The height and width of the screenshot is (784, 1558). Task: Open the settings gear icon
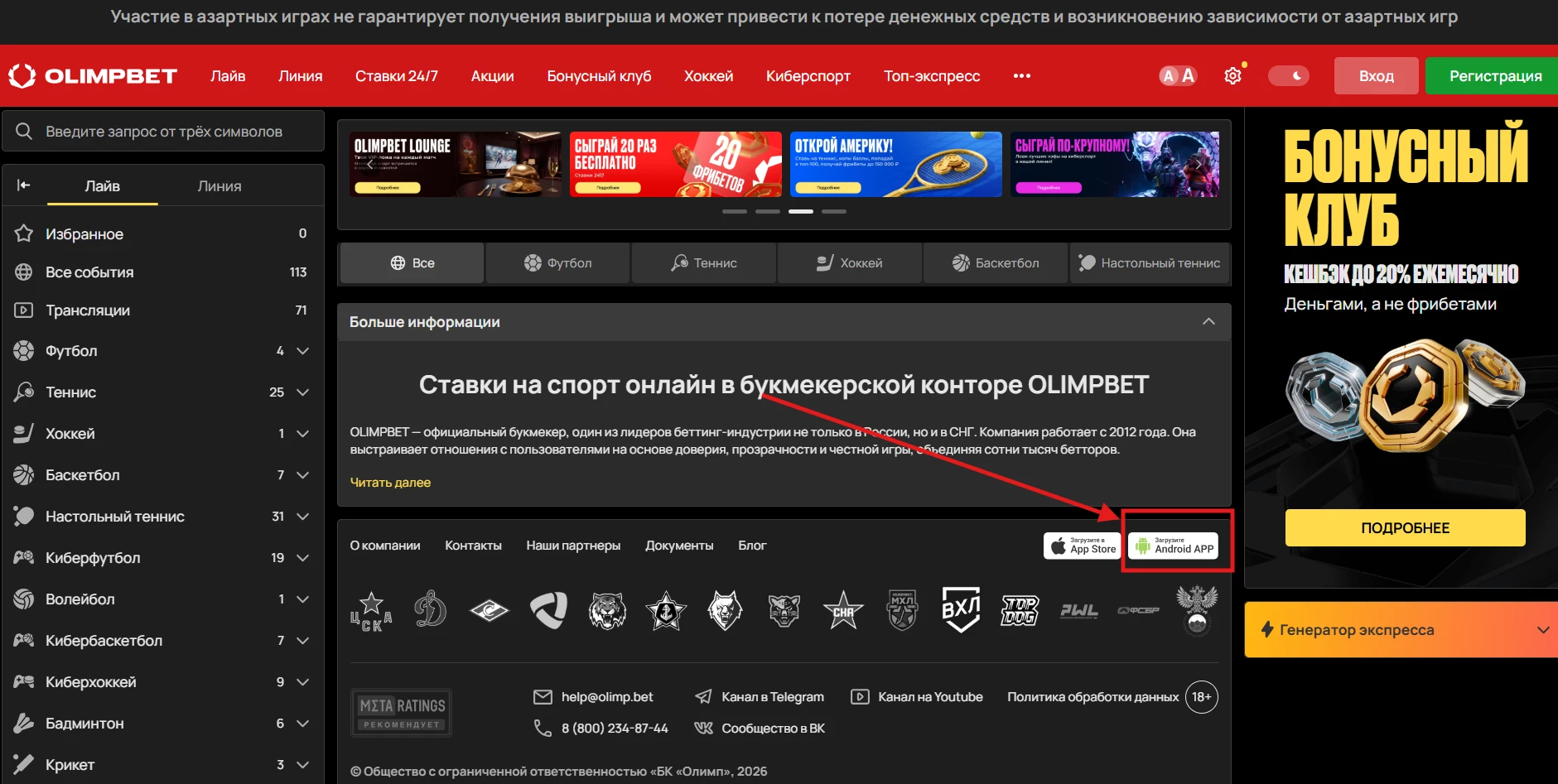(1232, 76)
